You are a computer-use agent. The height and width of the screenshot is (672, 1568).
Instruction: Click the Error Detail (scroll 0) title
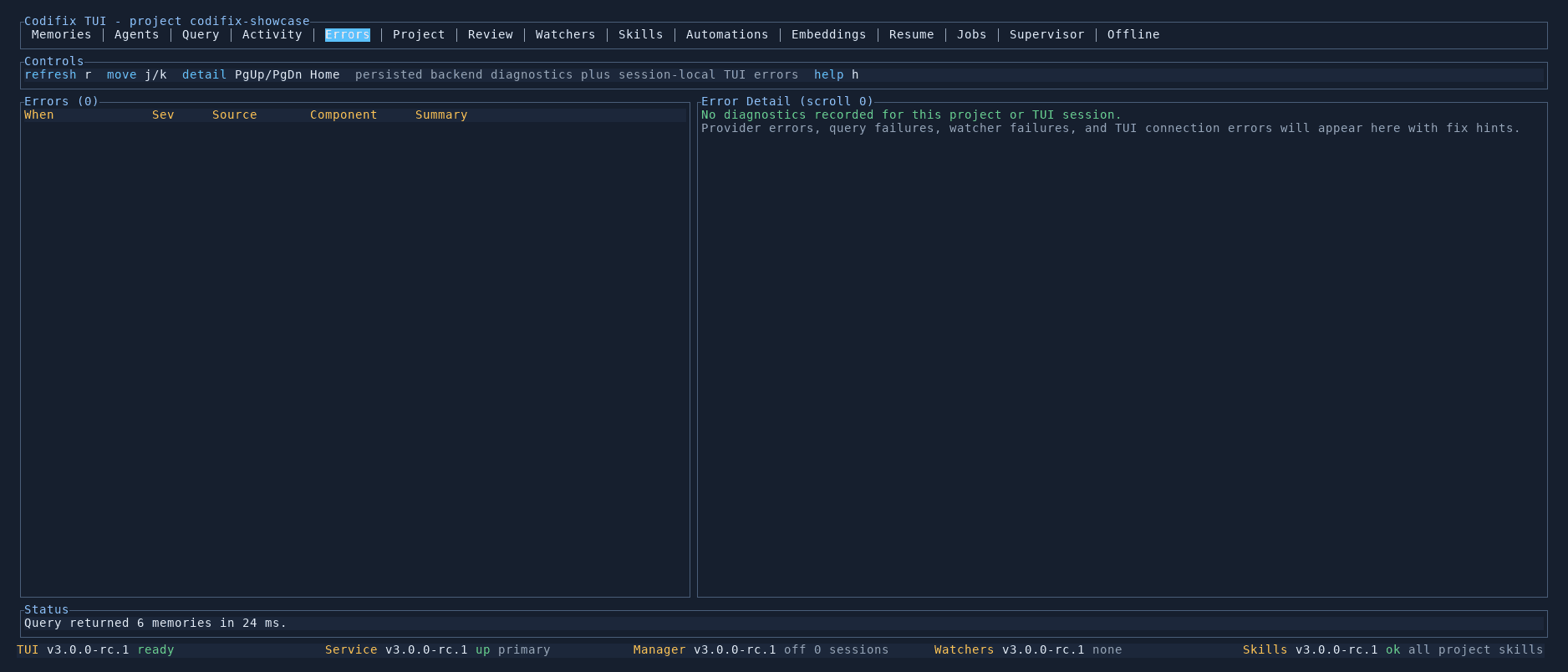click(x=787, y=101)
